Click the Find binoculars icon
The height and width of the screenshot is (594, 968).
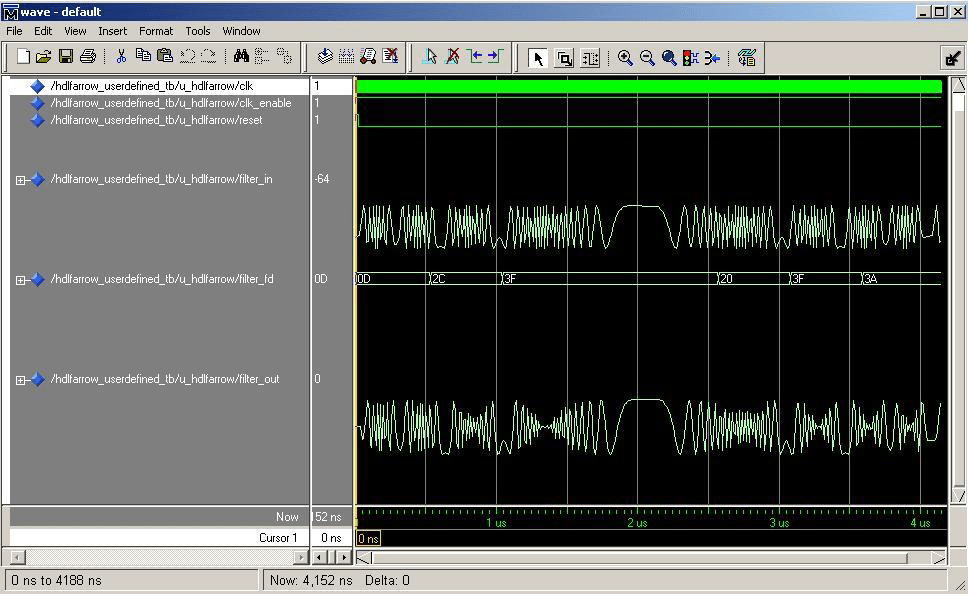pyautogui.click(x=241, y=57)
